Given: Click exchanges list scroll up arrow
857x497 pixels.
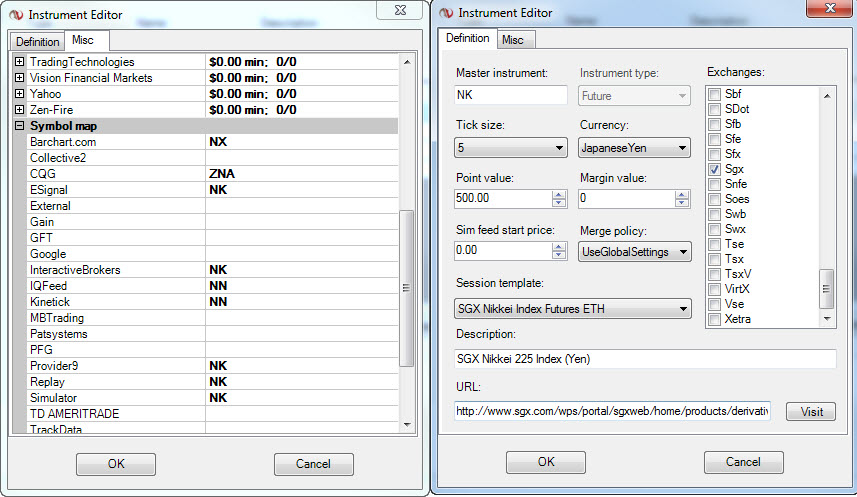Looking at the screenshot, I should (827, 96).
